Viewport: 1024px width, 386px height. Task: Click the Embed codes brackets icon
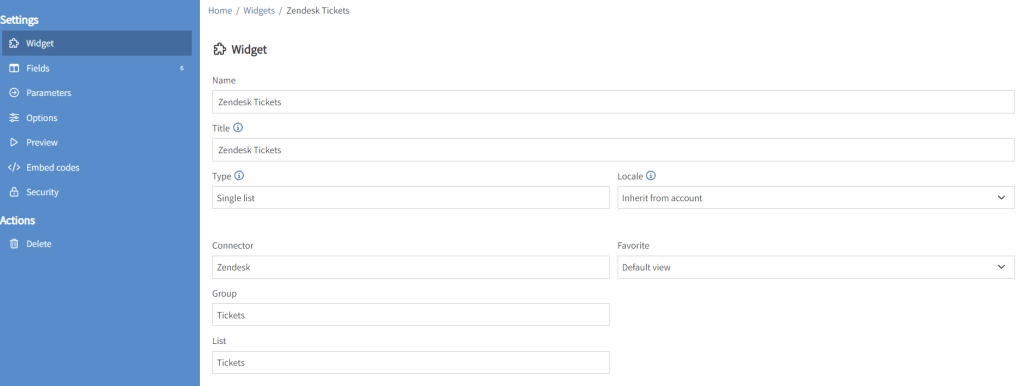click(14, 167)
